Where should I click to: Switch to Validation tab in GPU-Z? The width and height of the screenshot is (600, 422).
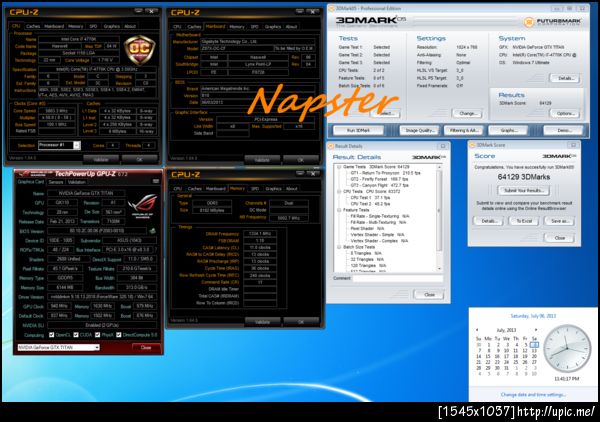tap(77, 182)
